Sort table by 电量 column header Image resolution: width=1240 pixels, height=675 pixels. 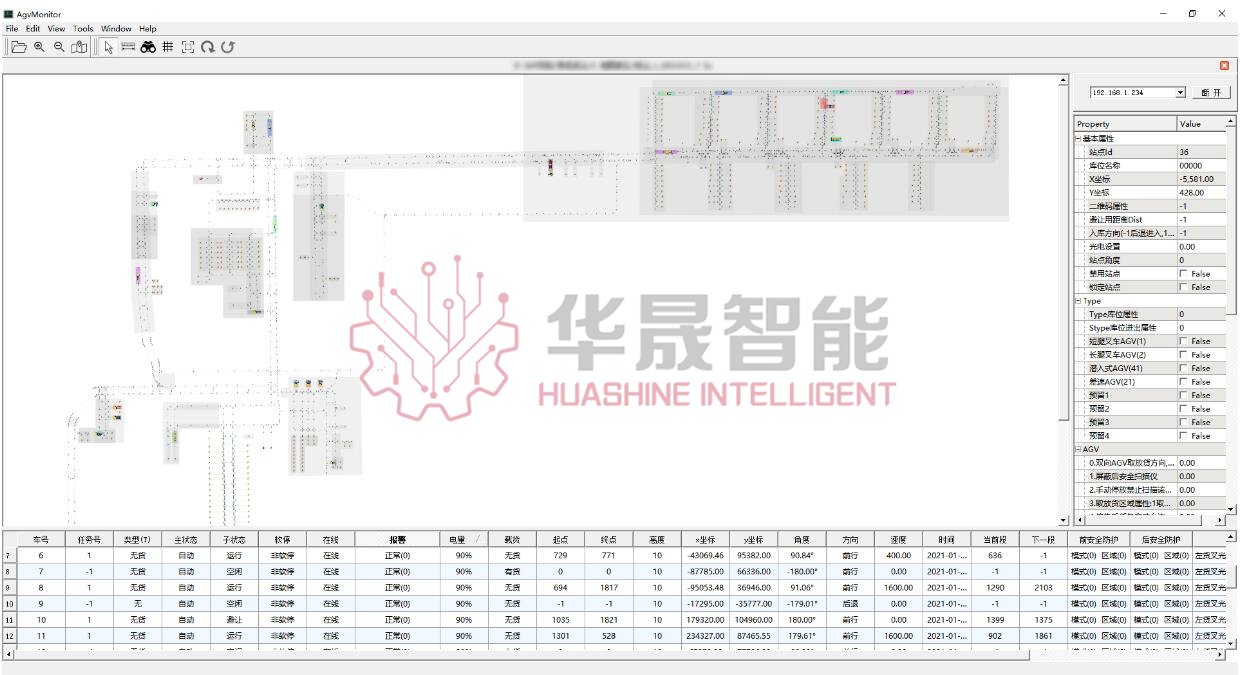pyautogui.click(x=463, y=539)
